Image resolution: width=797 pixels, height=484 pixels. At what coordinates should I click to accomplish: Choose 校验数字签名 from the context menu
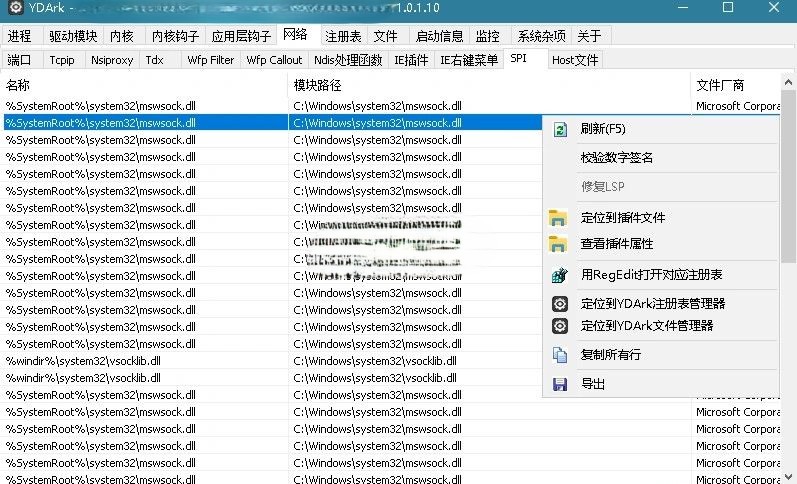point(661,158)
